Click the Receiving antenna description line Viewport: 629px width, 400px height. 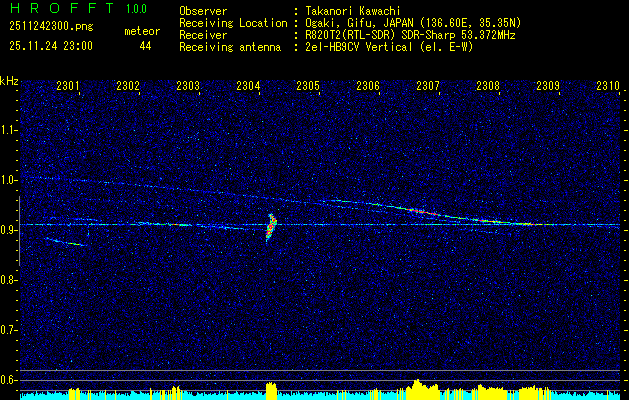pos(326,47)
